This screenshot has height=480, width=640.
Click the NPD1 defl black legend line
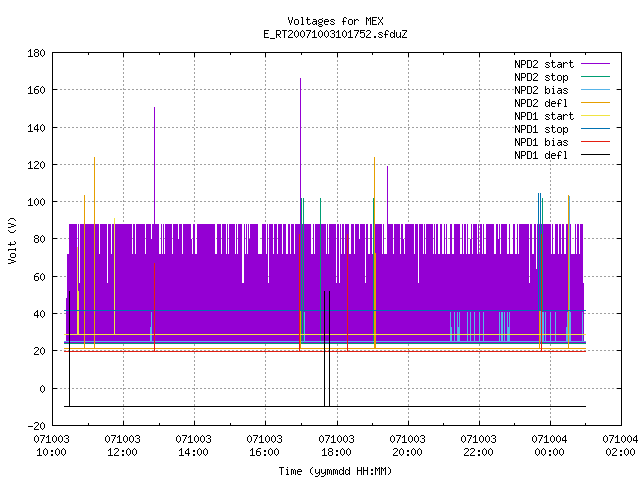(595, 155)
